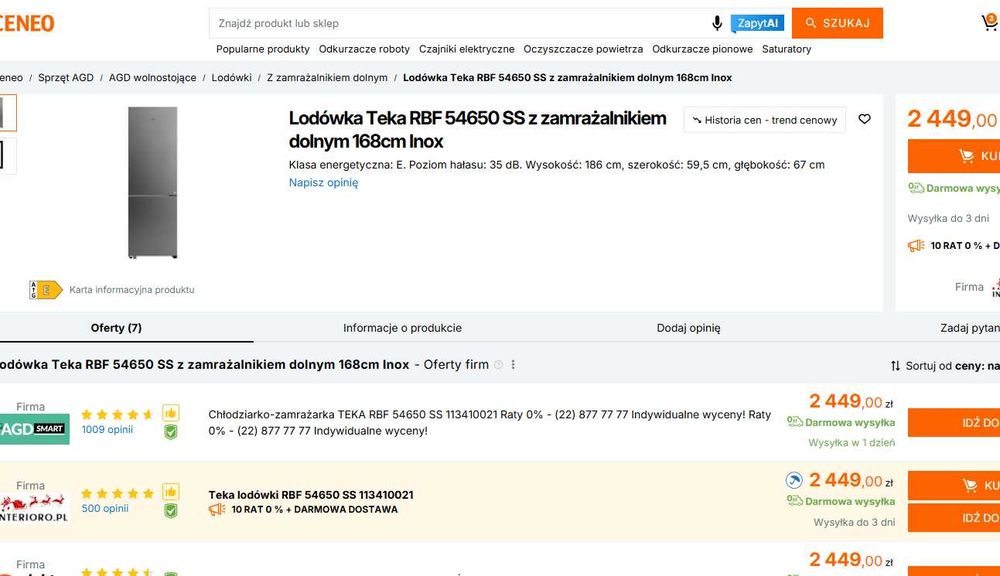Screen dimensions: 1000x576
Task: Click cart buy button in Interioro.pl offer
Action: point(954,485)
